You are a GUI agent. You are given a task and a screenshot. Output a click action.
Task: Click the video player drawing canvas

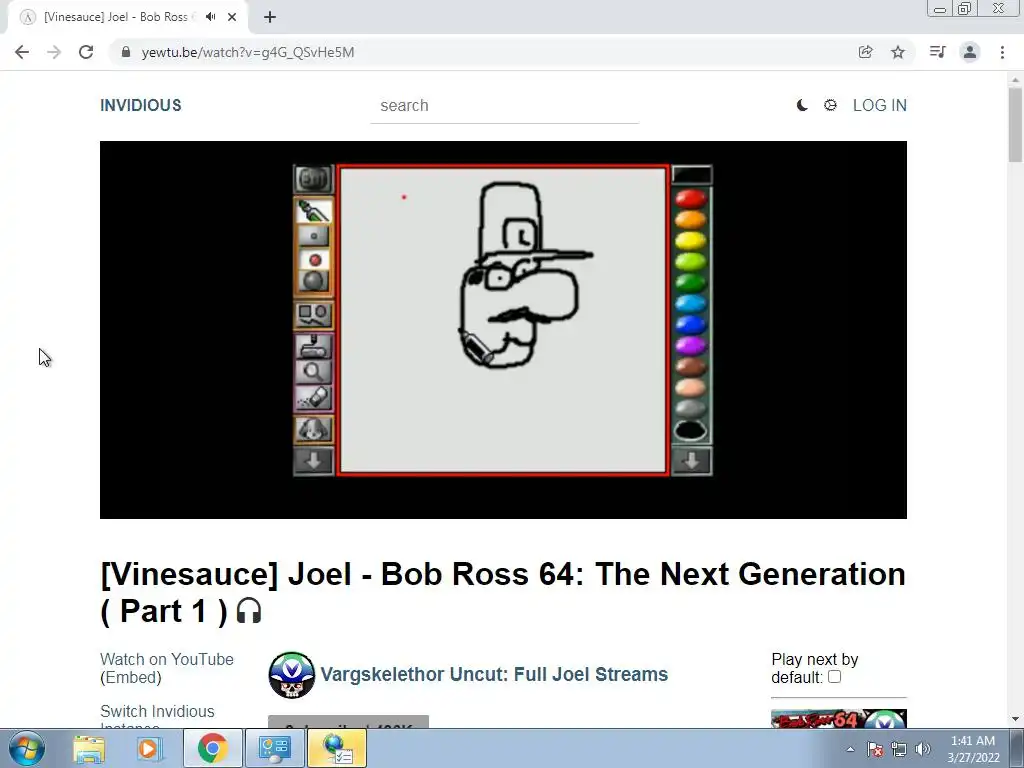(503, 320)
